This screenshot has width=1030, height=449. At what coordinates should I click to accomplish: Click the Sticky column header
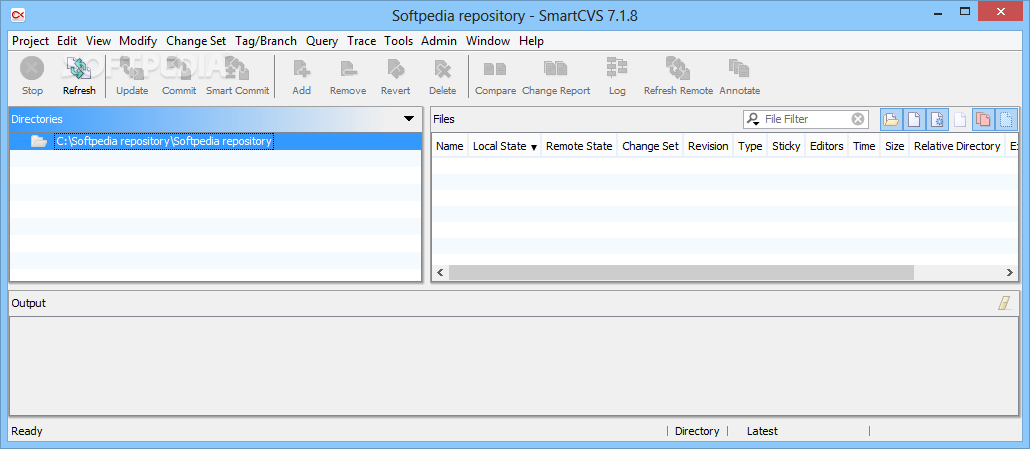click(x=786, y=146)
